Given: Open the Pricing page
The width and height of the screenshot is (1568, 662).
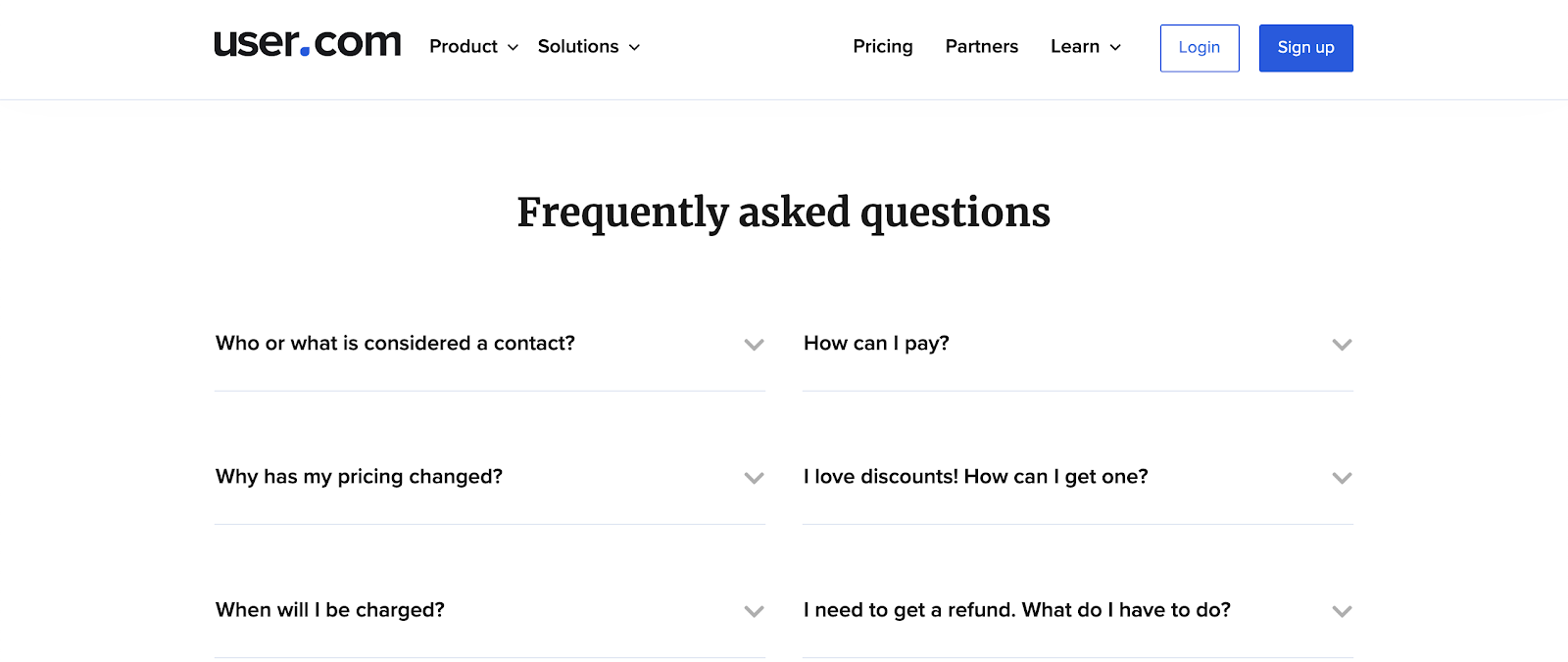Looking at the screenshot, I should coord(882,46).
